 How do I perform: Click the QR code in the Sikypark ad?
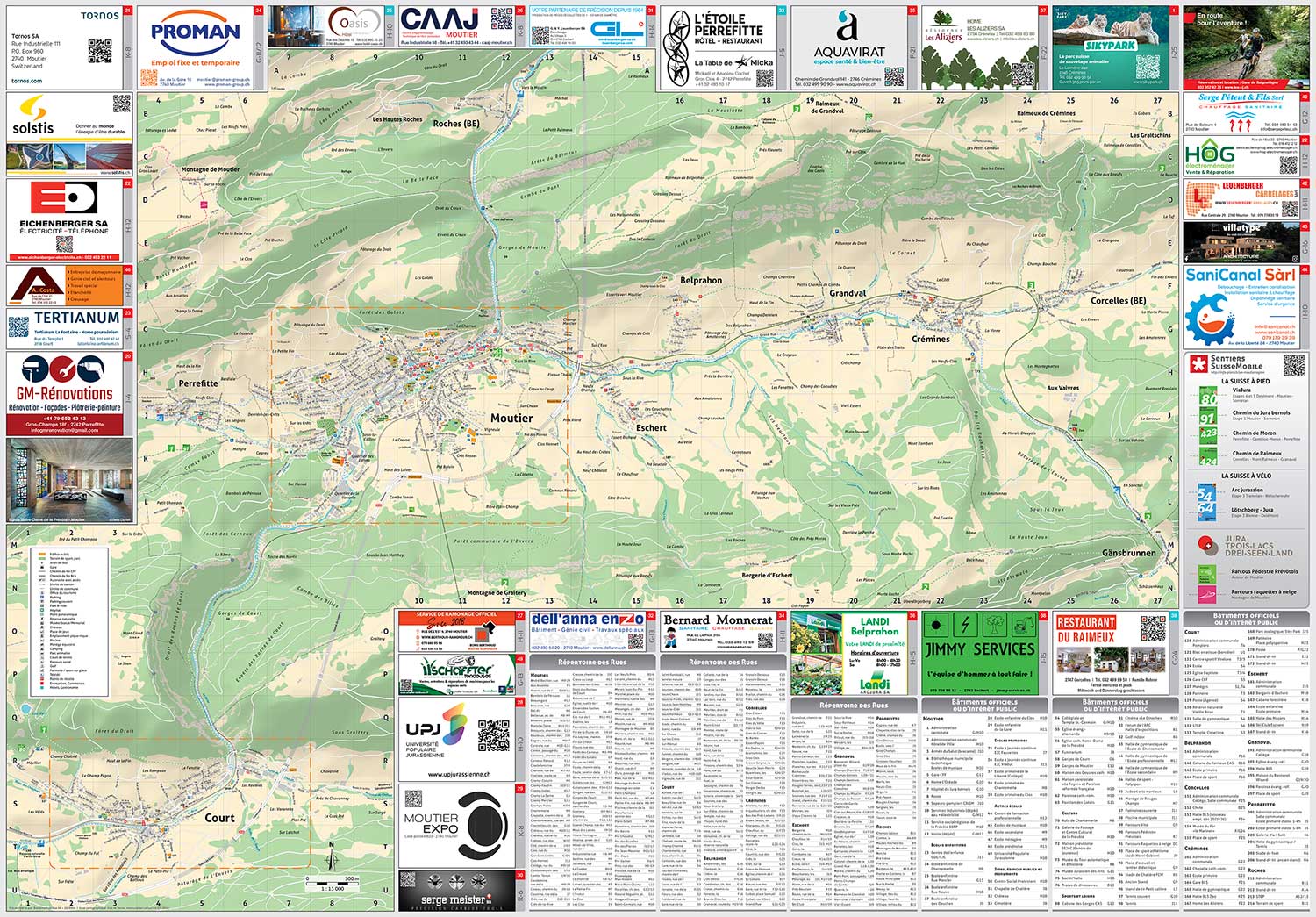point(1148,68)
